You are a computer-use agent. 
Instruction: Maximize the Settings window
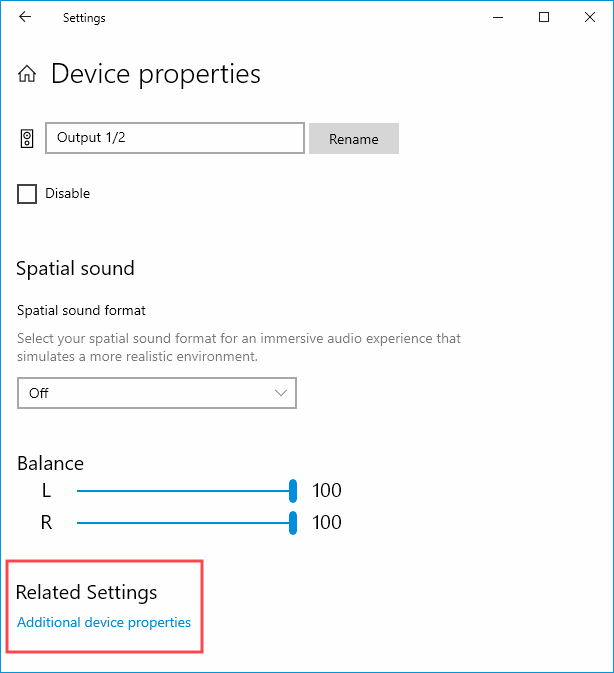(544, 18)
